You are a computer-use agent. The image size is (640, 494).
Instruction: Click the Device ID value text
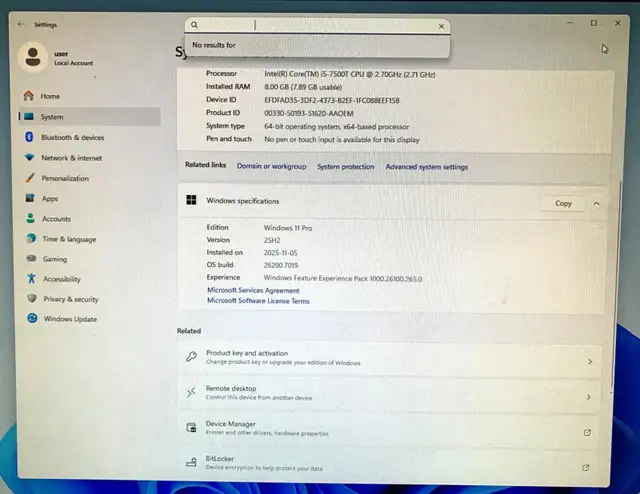[x=332, y=100]
